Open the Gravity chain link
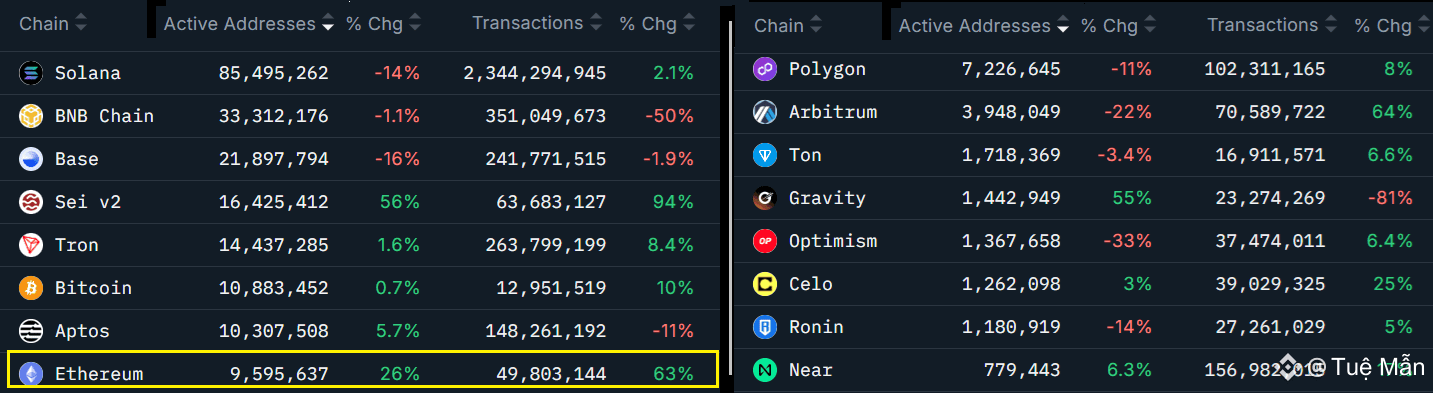This screenshot has width=1433, height=393. tap(827, 198)
